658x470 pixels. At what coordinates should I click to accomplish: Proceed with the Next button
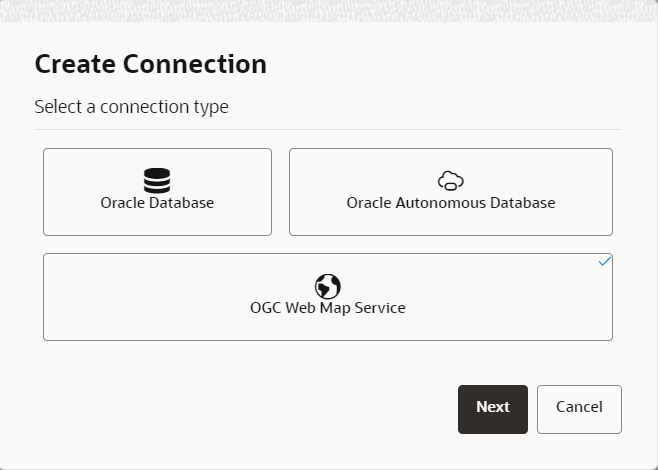click(x=493, y=409)
